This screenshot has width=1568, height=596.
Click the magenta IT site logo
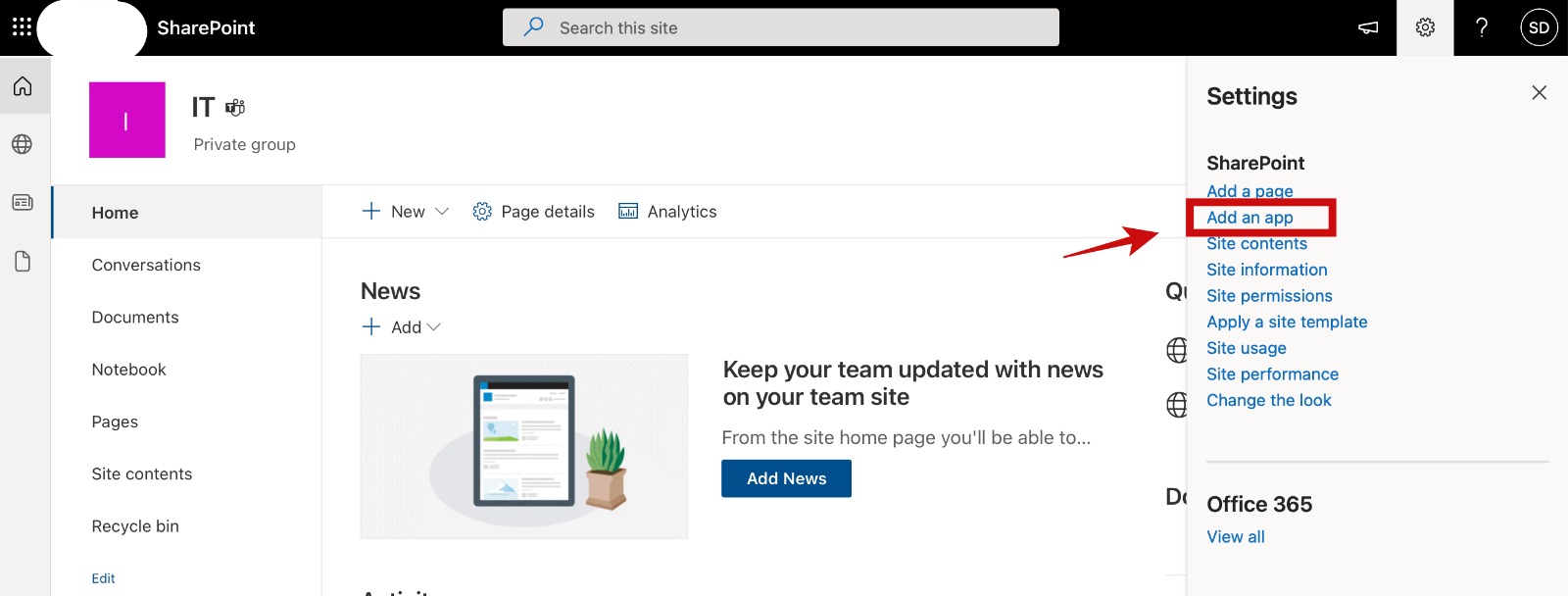coord(127,121)
